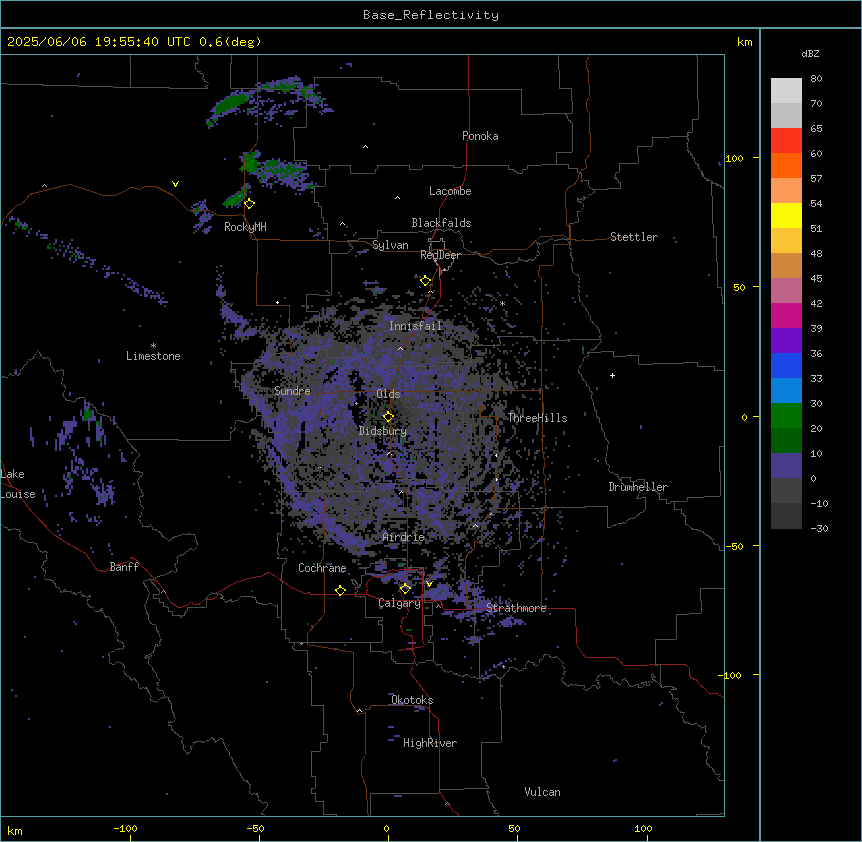862x842 pixels.
Task: Select the yellow diamond radar-site marker below Olds
Action: click(389, 416)
